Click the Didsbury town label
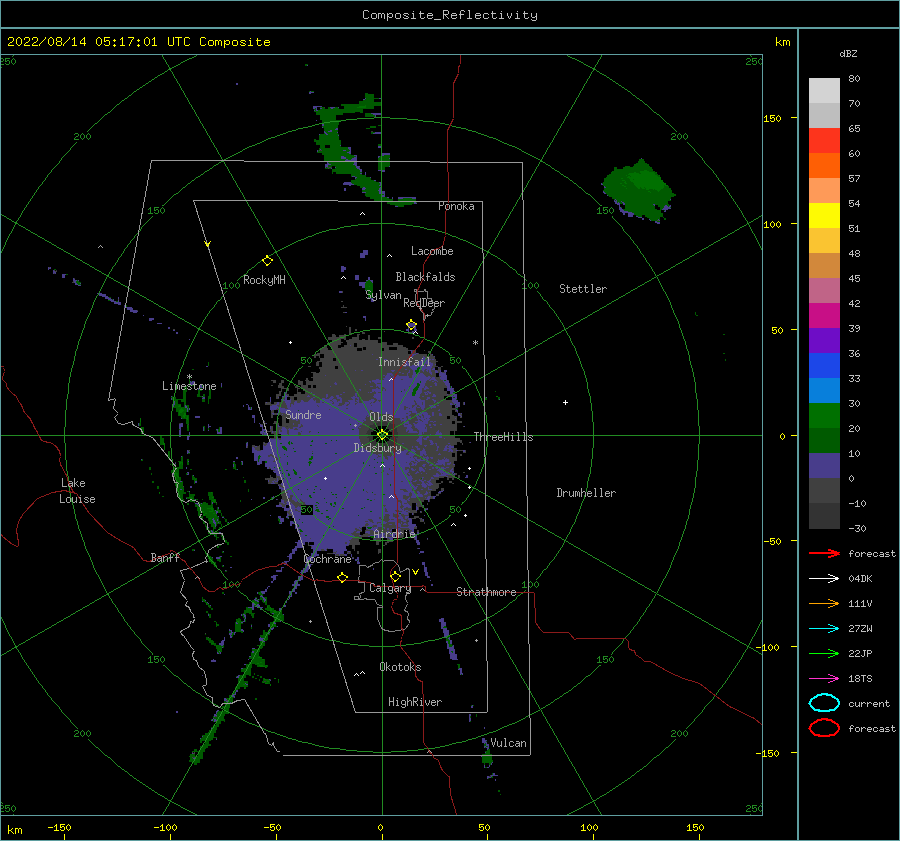This screenshot has height=841, width=900. pos(378,448)
